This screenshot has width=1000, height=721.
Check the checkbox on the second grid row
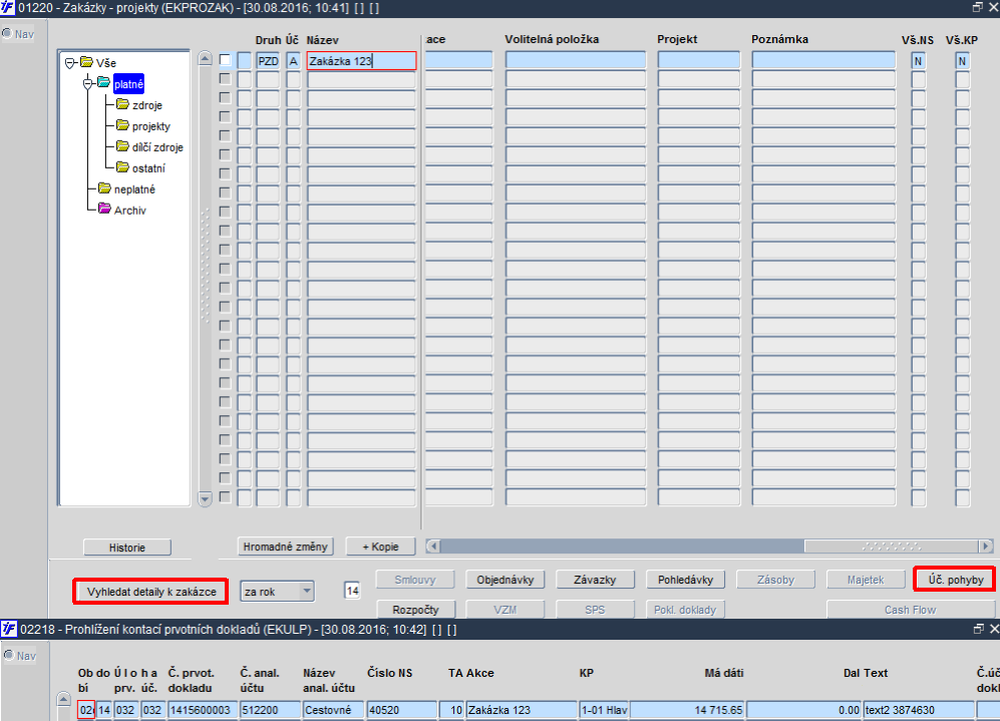coord(225,78)
